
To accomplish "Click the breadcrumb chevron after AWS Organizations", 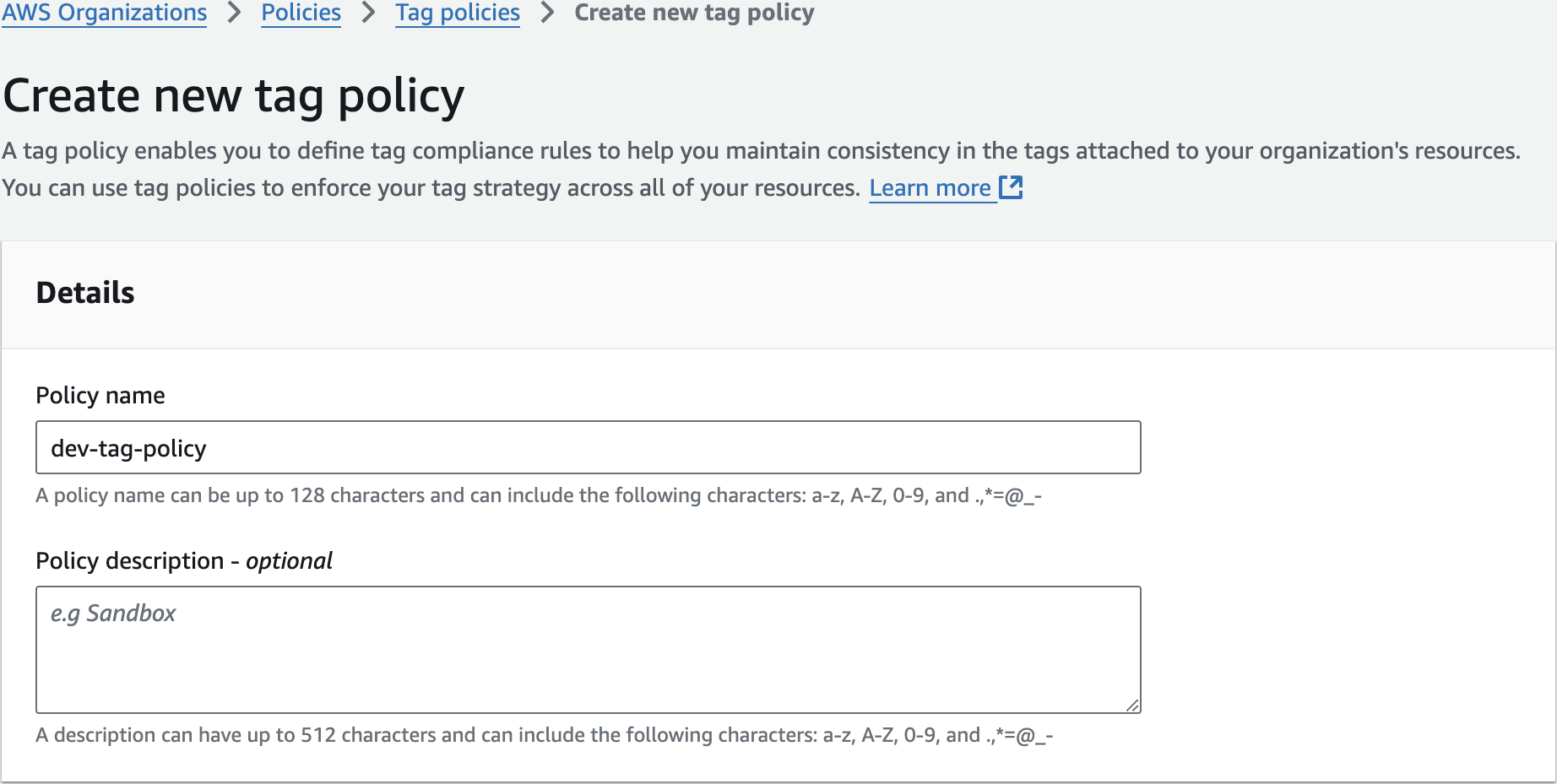I will click(235, 13).
